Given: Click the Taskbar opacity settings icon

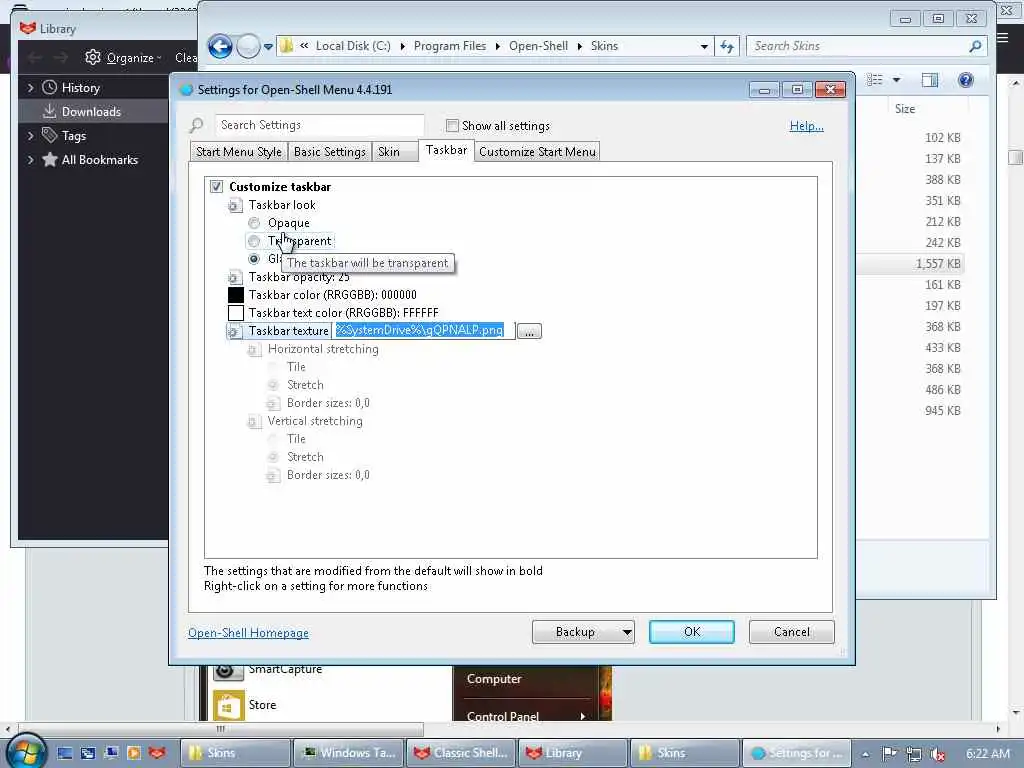Looking at the screenshot, I should pyautogui.click(x=234, y=278).
